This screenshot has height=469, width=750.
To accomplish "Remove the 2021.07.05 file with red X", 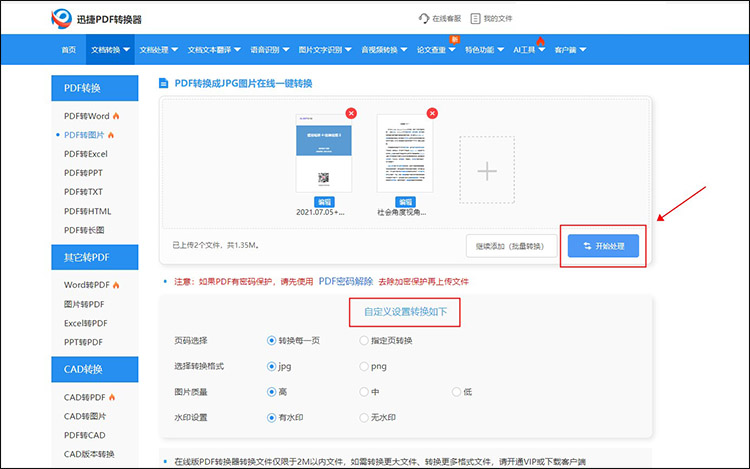I will 351,113.
